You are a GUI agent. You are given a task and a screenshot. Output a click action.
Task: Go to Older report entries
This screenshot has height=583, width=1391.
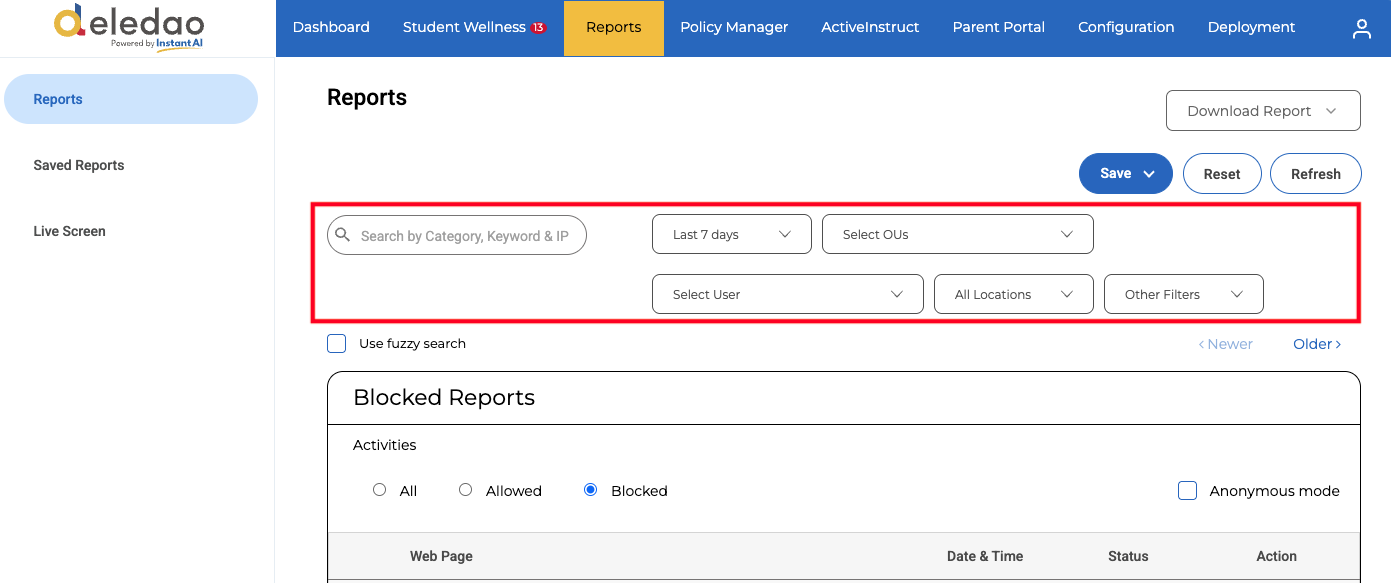(1317, 344)
